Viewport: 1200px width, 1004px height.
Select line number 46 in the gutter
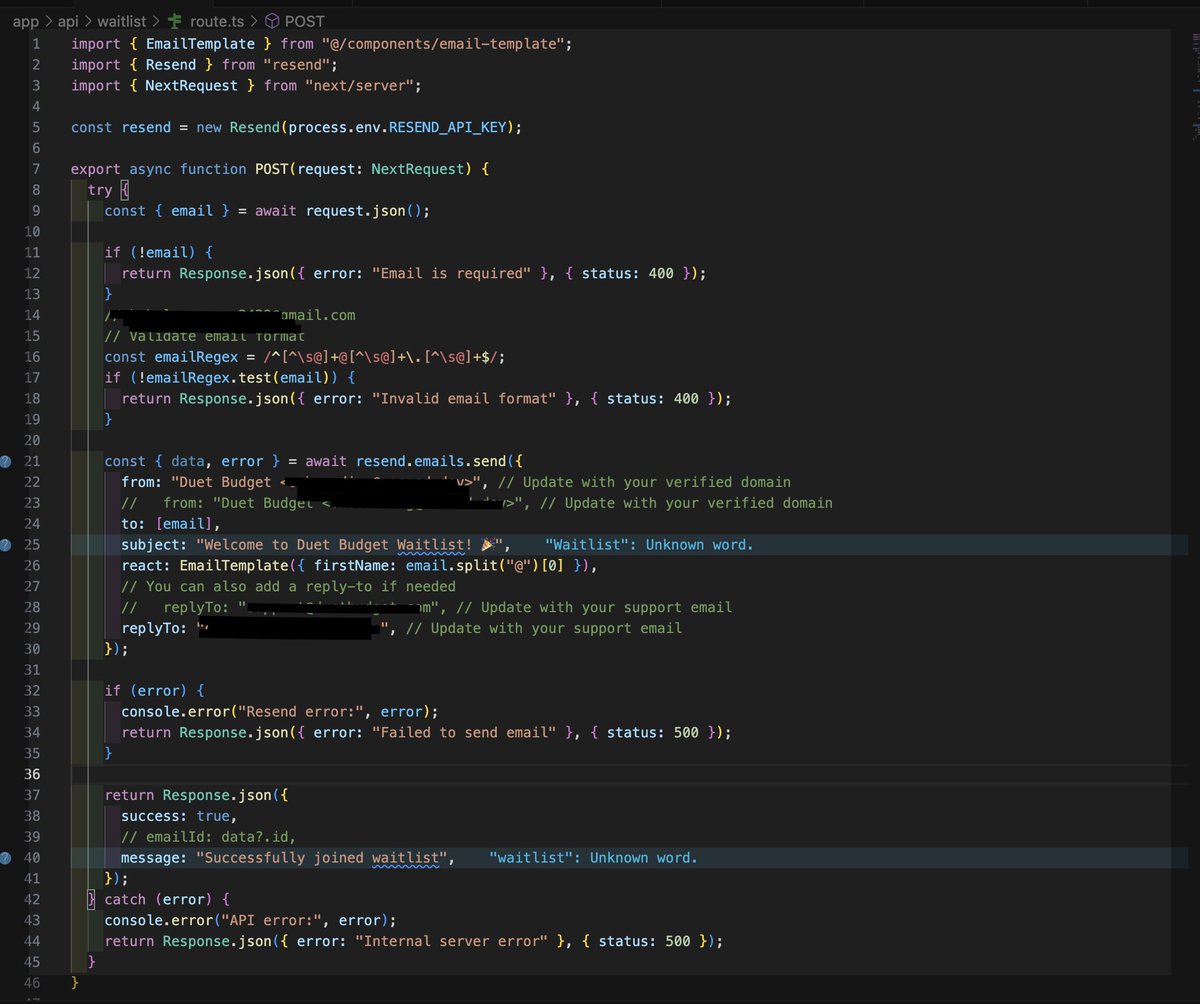[32, 983]
